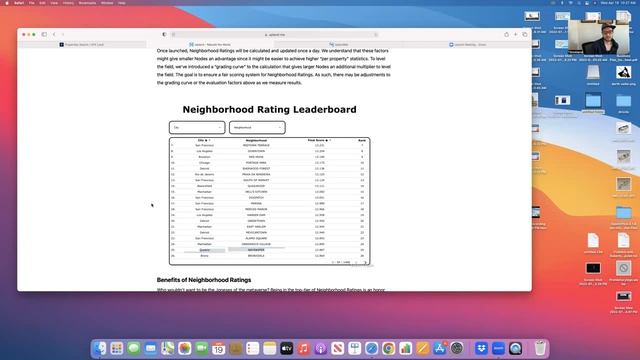Image resolution: width=640 pixels, height=360 pixels.
Task: Go forward in Safari history
Action: 63,34
